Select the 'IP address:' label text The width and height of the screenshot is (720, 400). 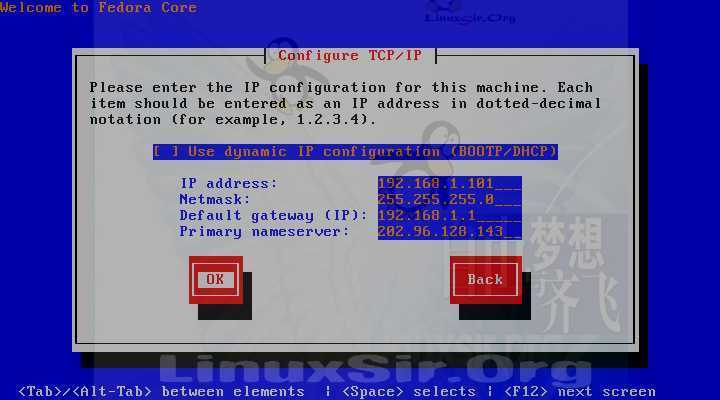coord(229,184)
